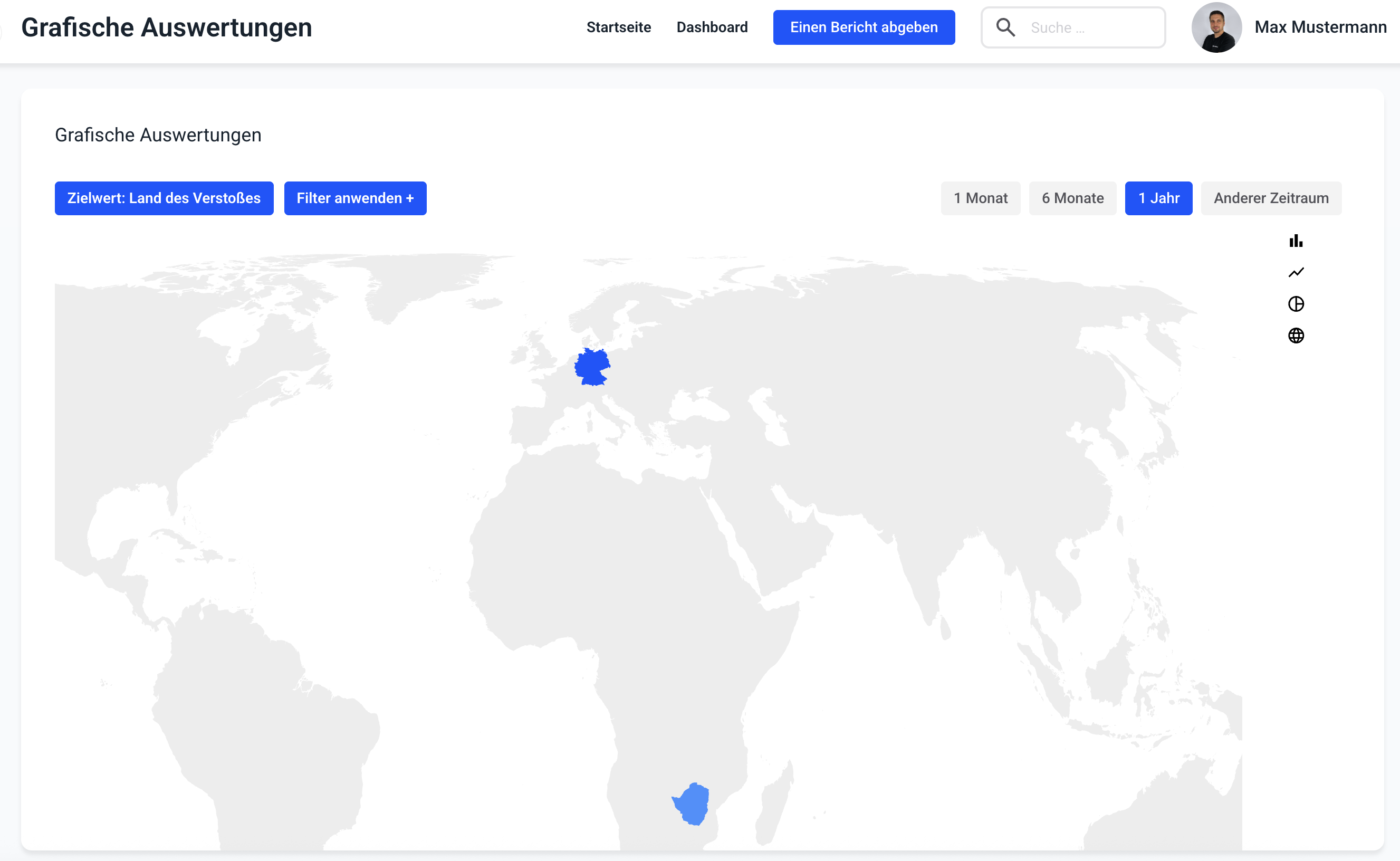
Task: Open the Dashboard nav item
Action: 712,27
